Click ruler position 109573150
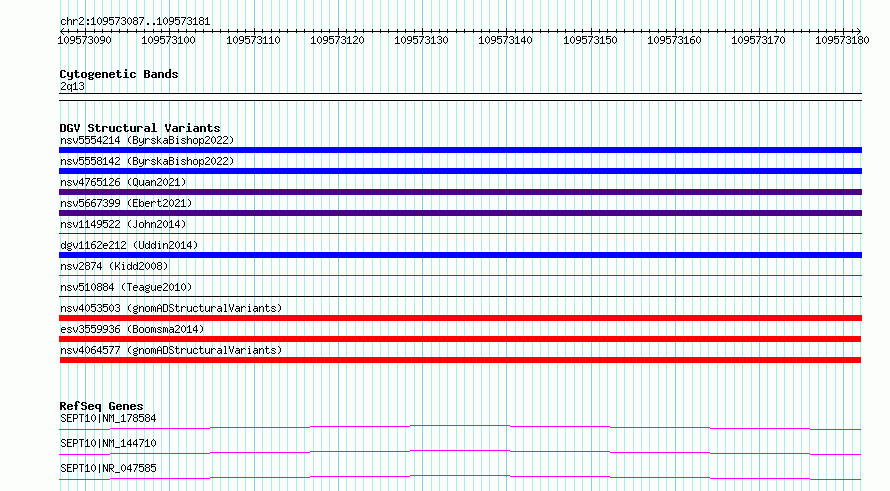Image resolution: width=890 pixels, height=491 pixels. point(590,40)
